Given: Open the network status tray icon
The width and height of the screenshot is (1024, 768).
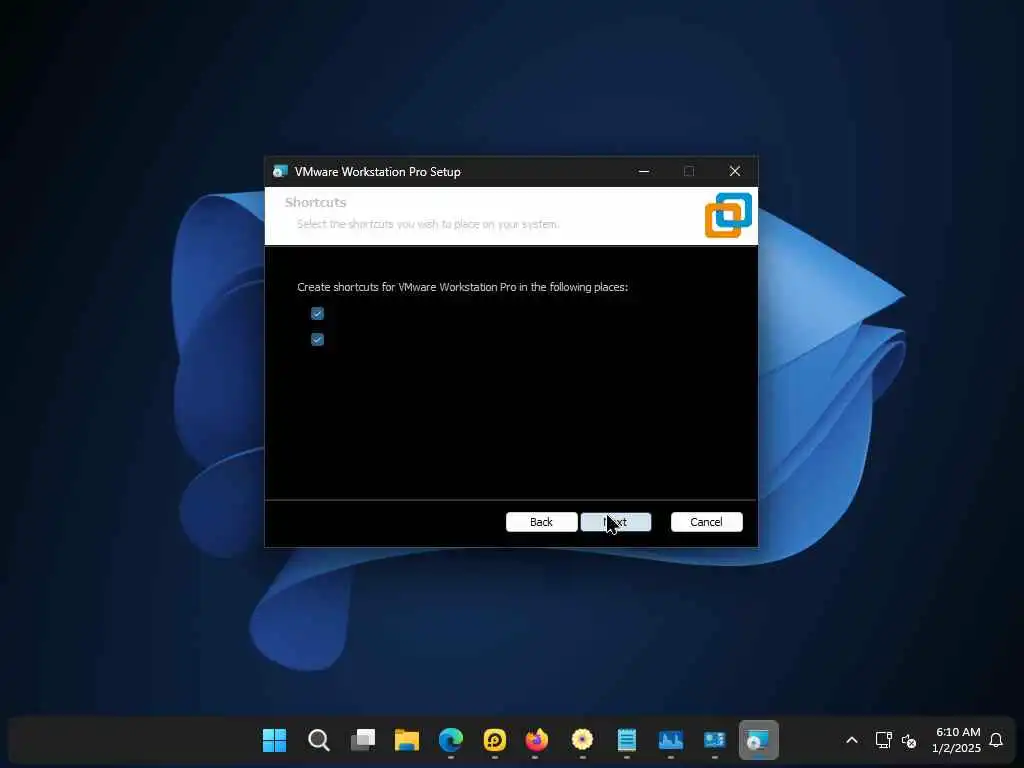Looking at the screenshot, I should coord(883,740).
